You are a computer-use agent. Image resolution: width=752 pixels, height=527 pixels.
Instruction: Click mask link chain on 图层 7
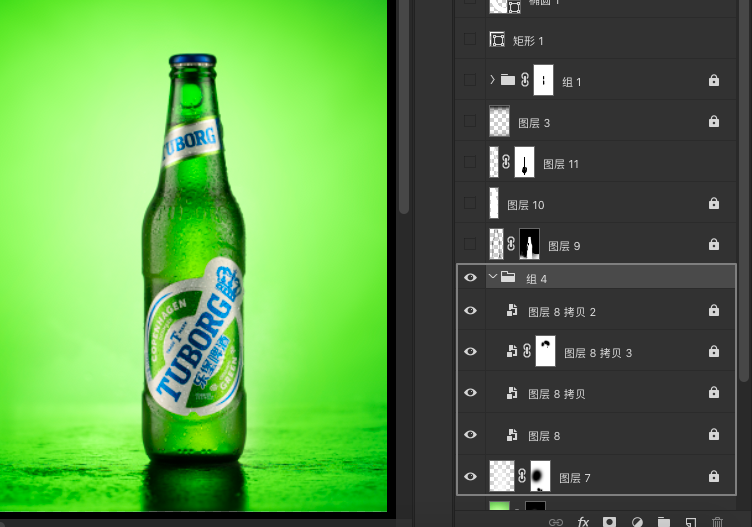click(522, 476)
